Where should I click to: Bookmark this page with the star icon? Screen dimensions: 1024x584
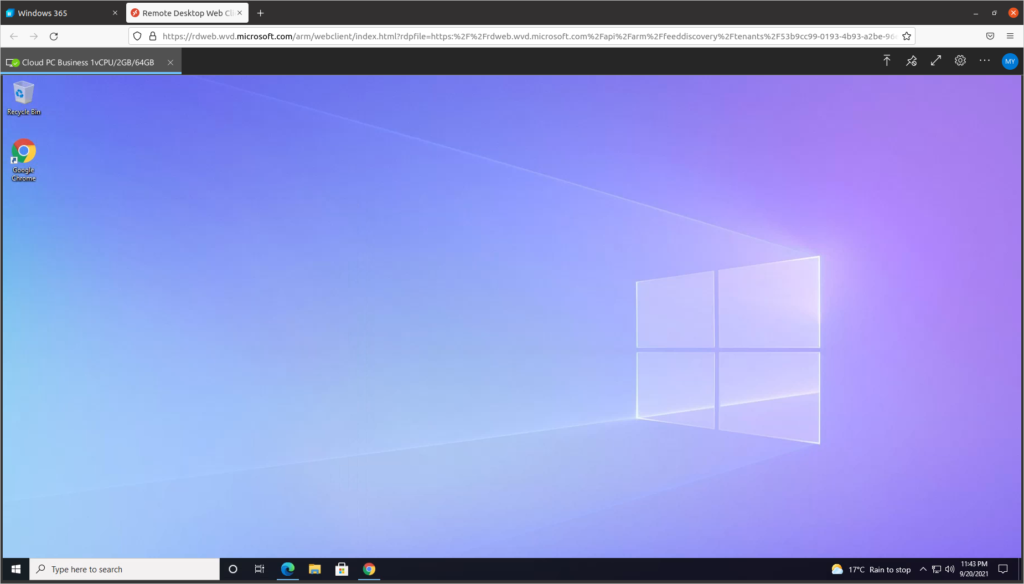(x=906, y=37)
